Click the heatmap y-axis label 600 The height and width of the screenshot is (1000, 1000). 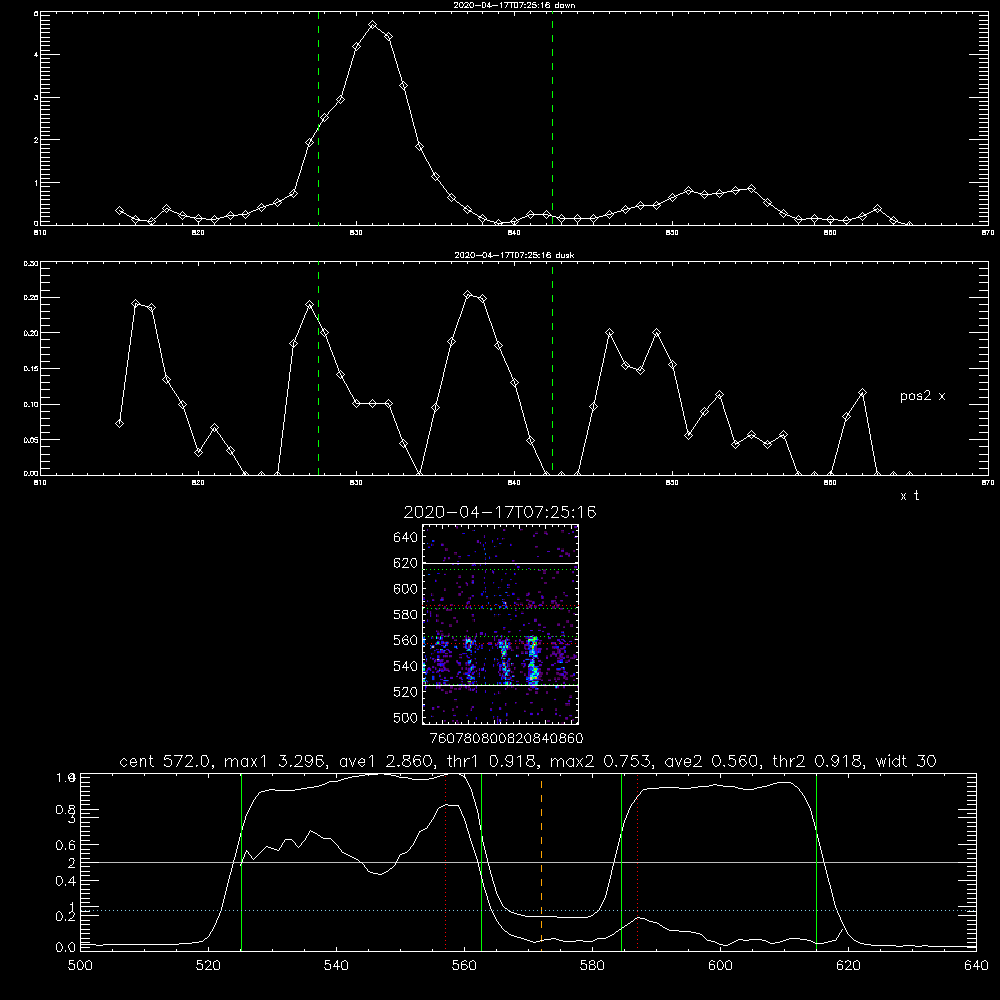(406, 589)
